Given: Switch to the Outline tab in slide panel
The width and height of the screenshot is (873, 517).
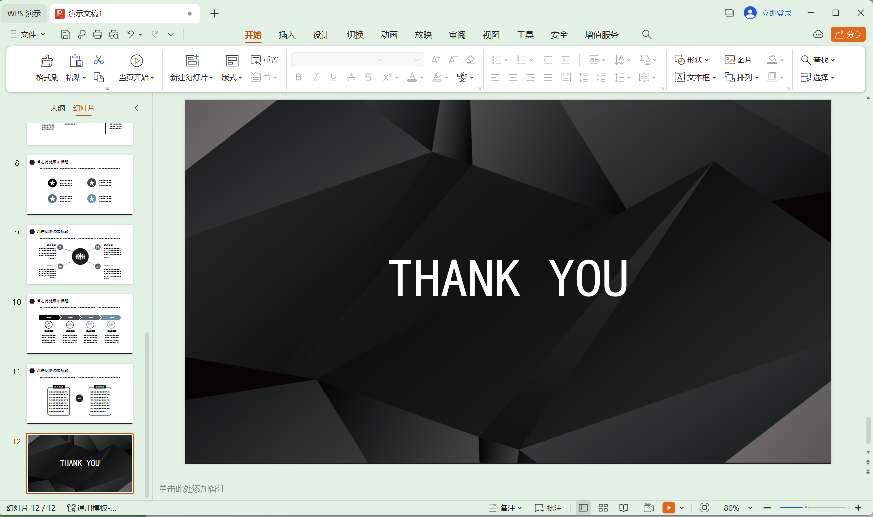Looking at the screenshot, I should 57,108.
